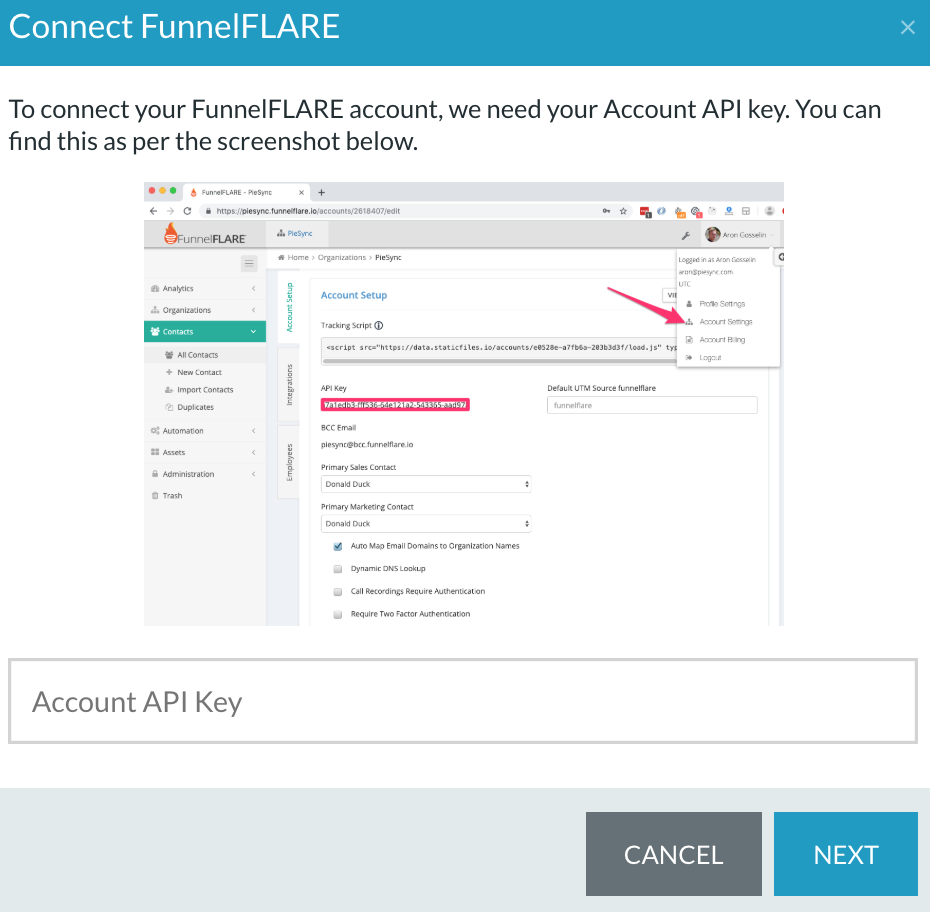Click the Account Setup heading text

click(353, 295)
